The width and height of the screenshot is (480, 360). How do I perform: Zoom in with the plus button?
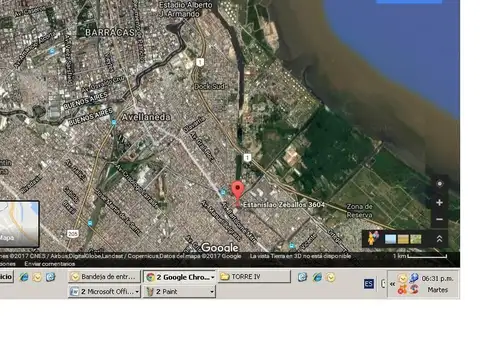(x=439, y=203)
